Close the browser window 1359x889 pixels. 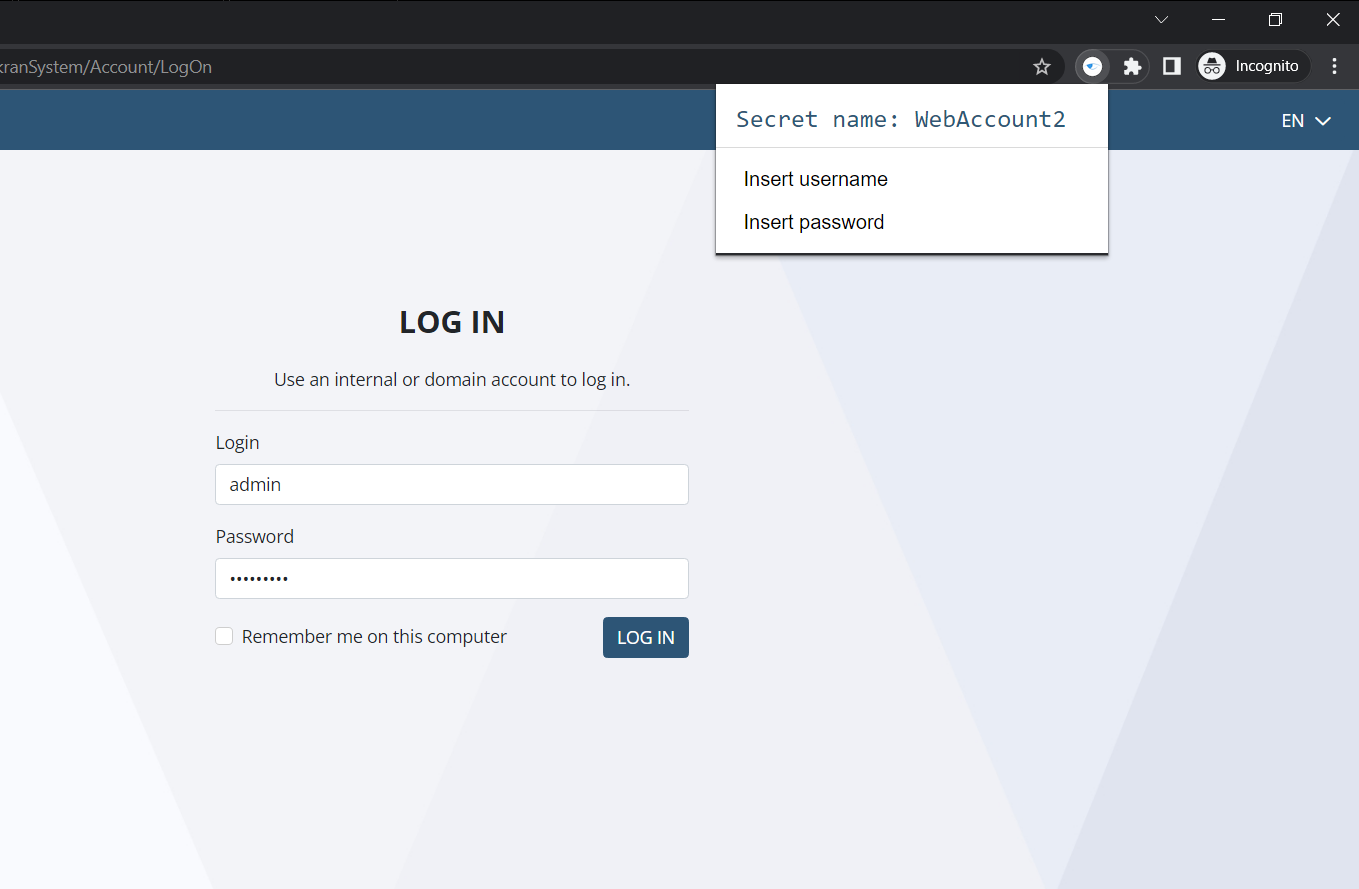(x=1332, y=20)
